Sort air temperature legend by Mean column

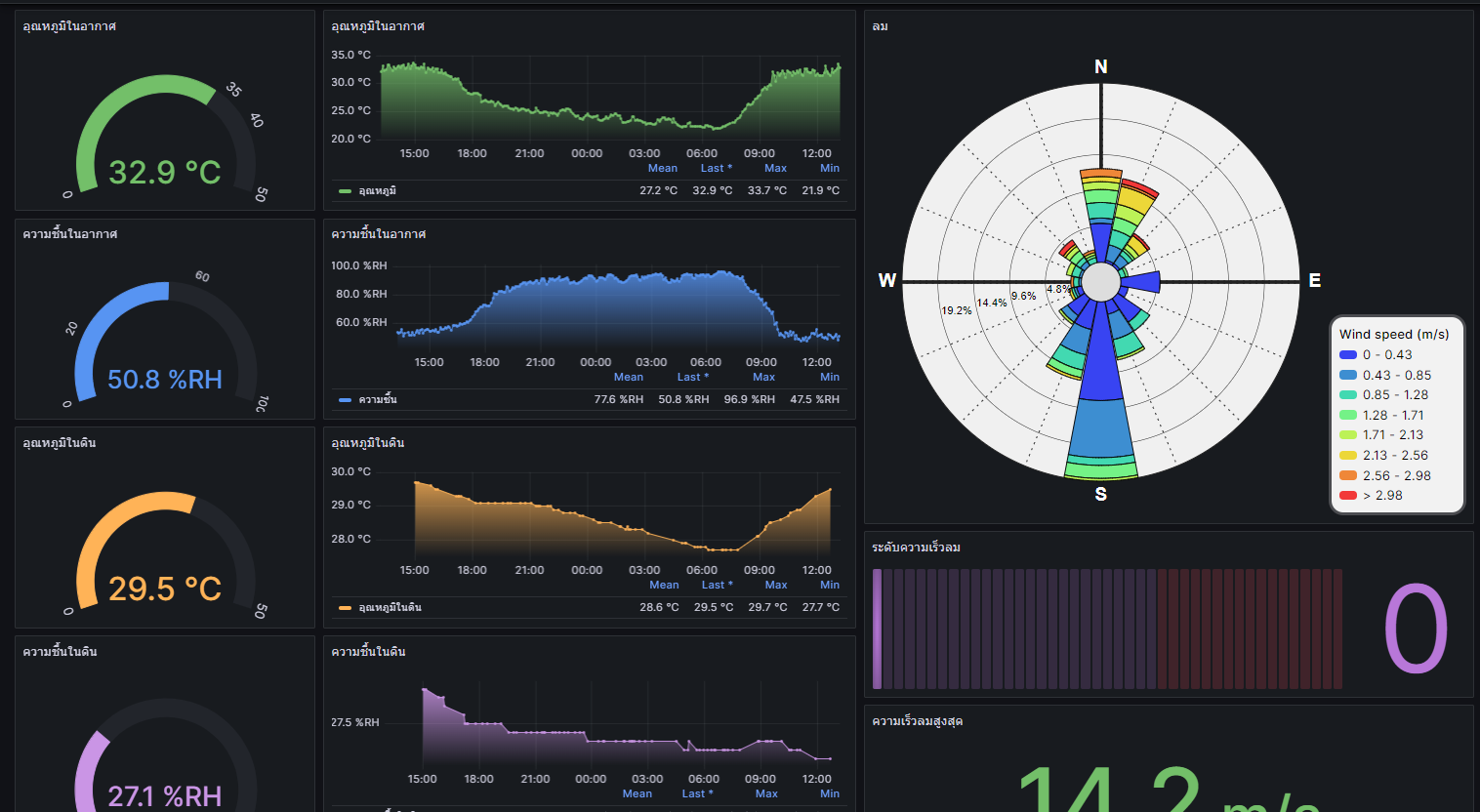662,169
